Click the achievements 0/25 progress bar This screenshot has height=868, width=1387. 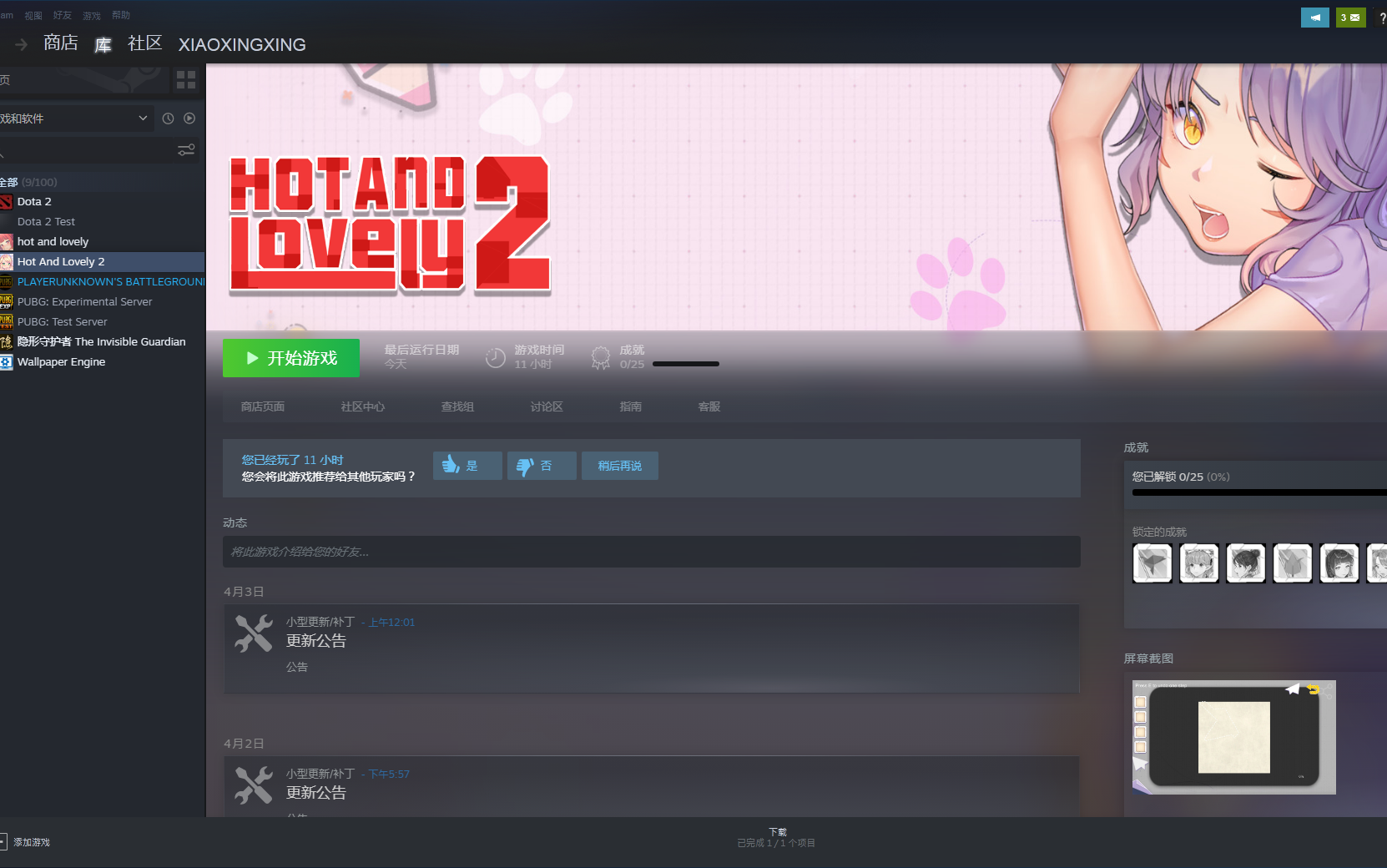click(684, 364)
